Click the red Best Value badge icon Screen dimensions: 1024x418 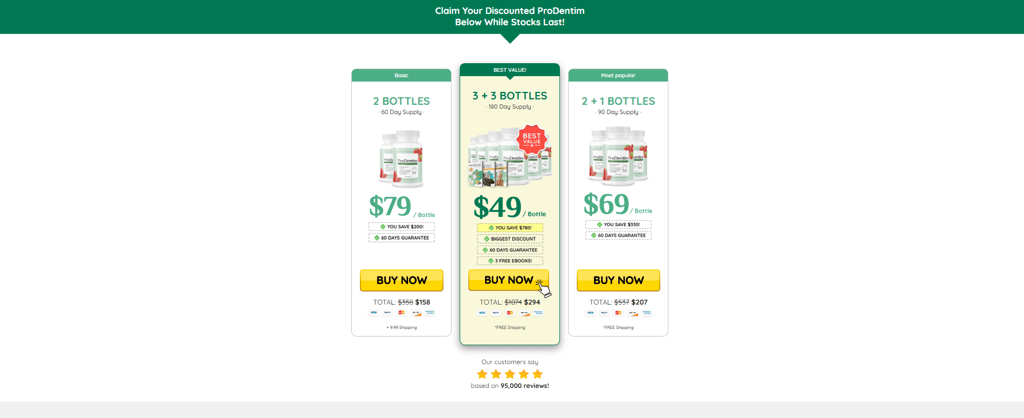click(x=532, y=139)
